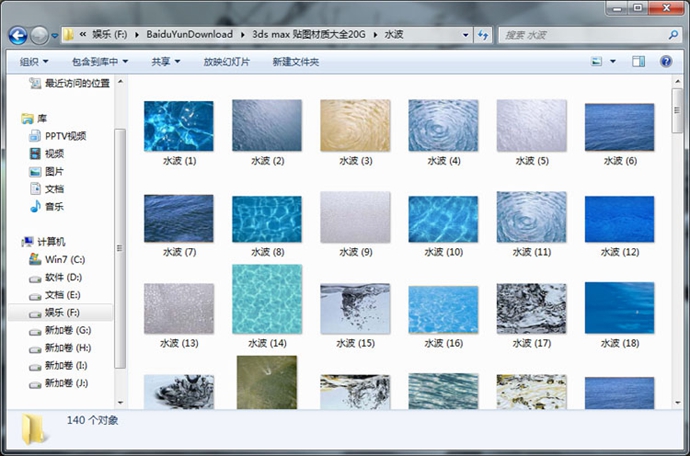Select 计算机 in navigation pane

pyautogui.click(x=43, y=242)
